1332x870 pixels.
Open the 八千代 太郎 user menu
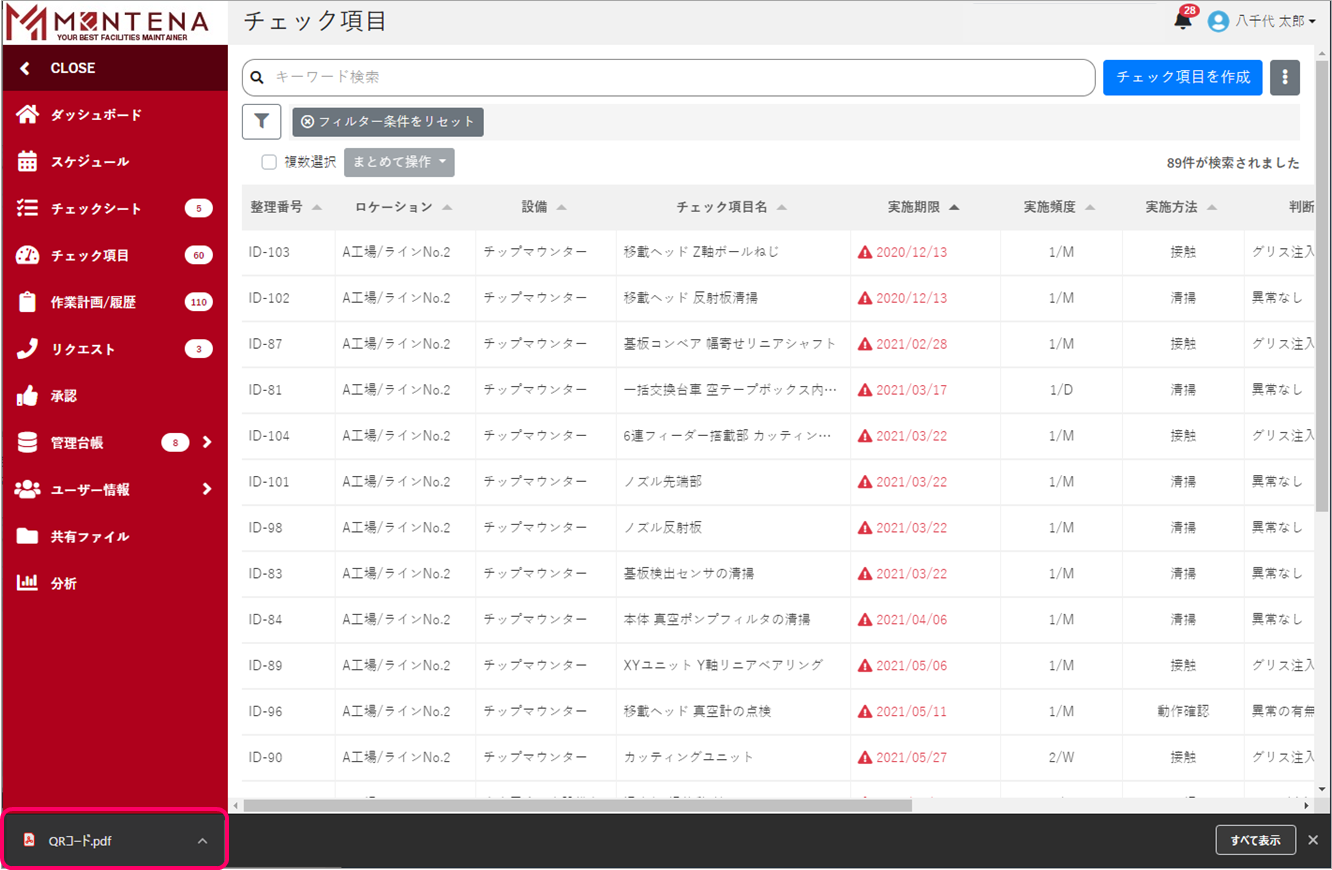tap(1262, 21)
